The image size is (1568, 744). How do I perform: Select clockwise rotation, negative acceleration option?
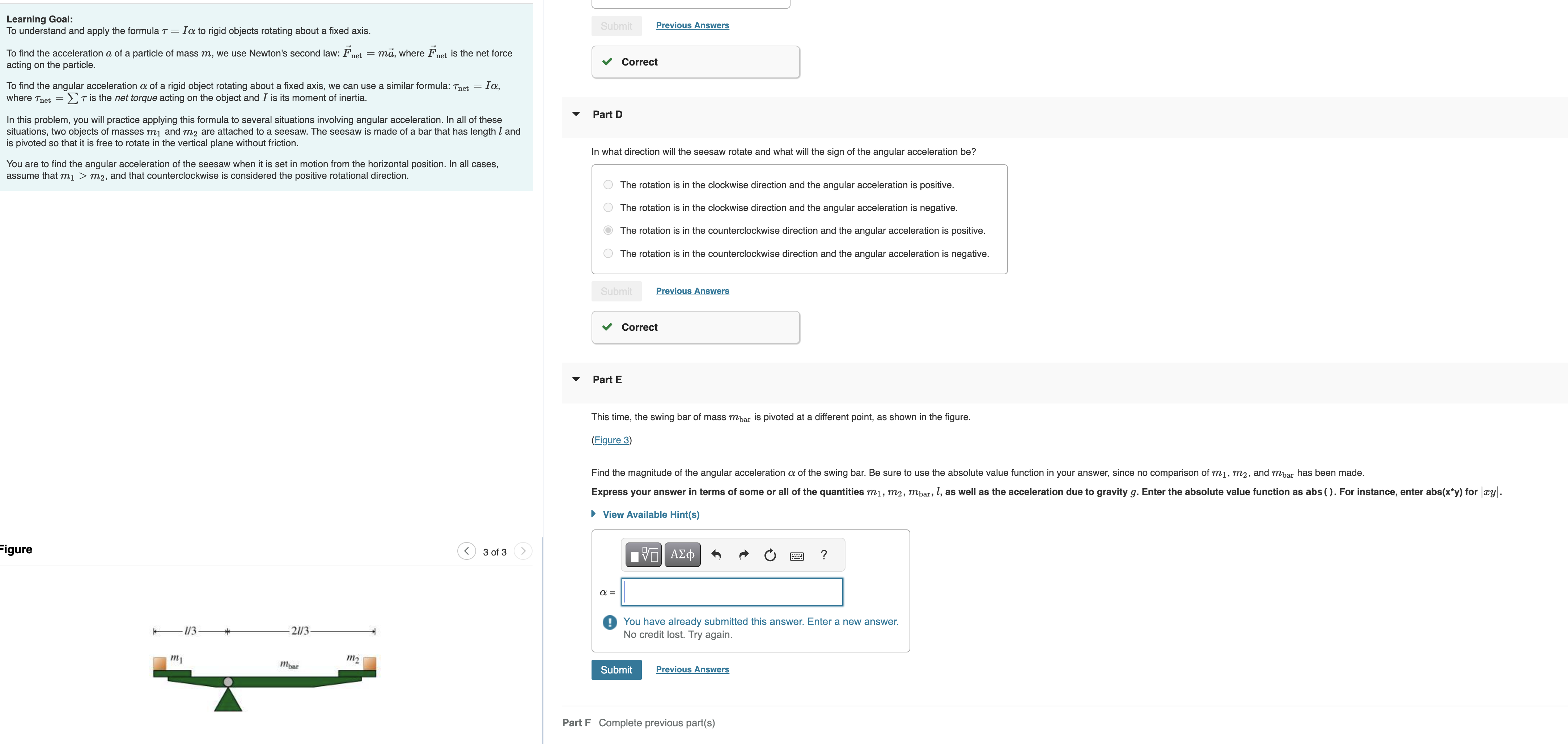(x=608, y=208)
